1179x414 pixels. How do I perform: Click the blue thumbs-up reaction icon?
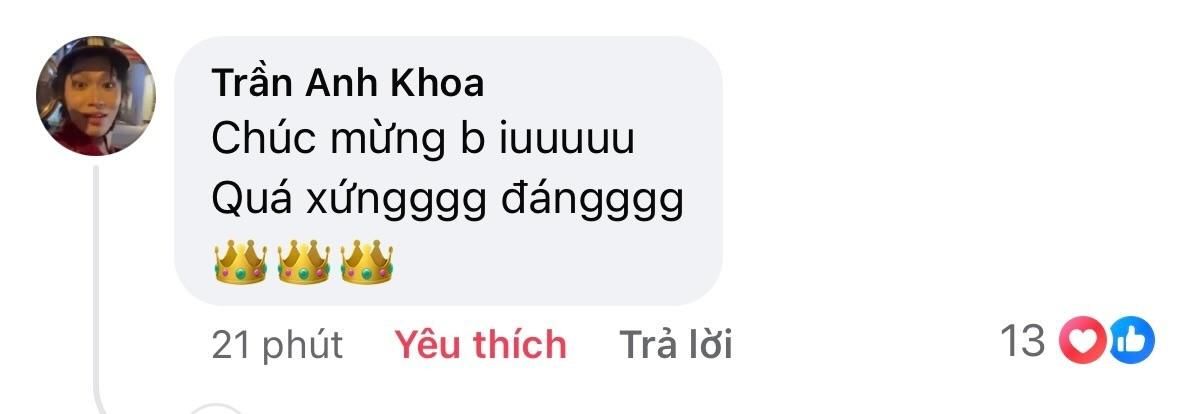pos(1131,341)
